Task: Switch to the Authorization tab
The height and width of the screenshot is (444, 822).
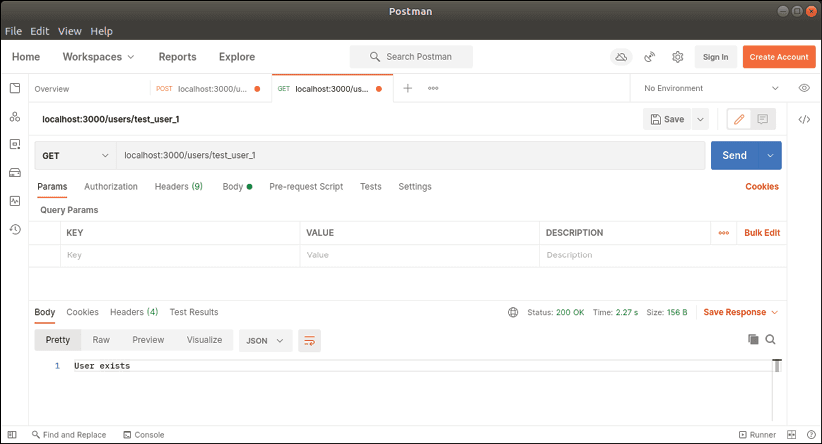Action: [111, 187]
